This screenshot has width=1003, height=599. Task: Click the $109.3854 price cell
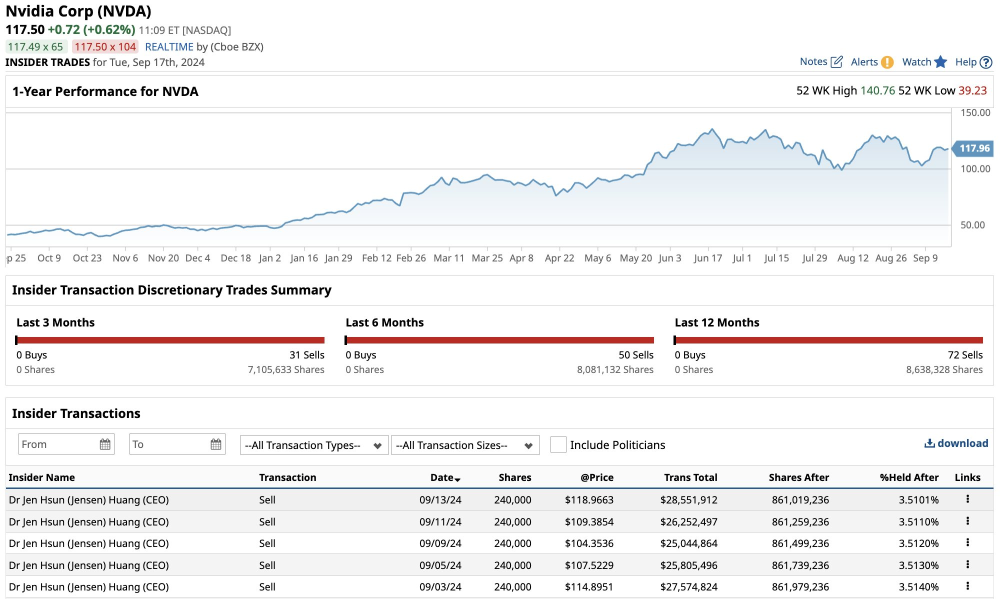click(x=589, y=522)
